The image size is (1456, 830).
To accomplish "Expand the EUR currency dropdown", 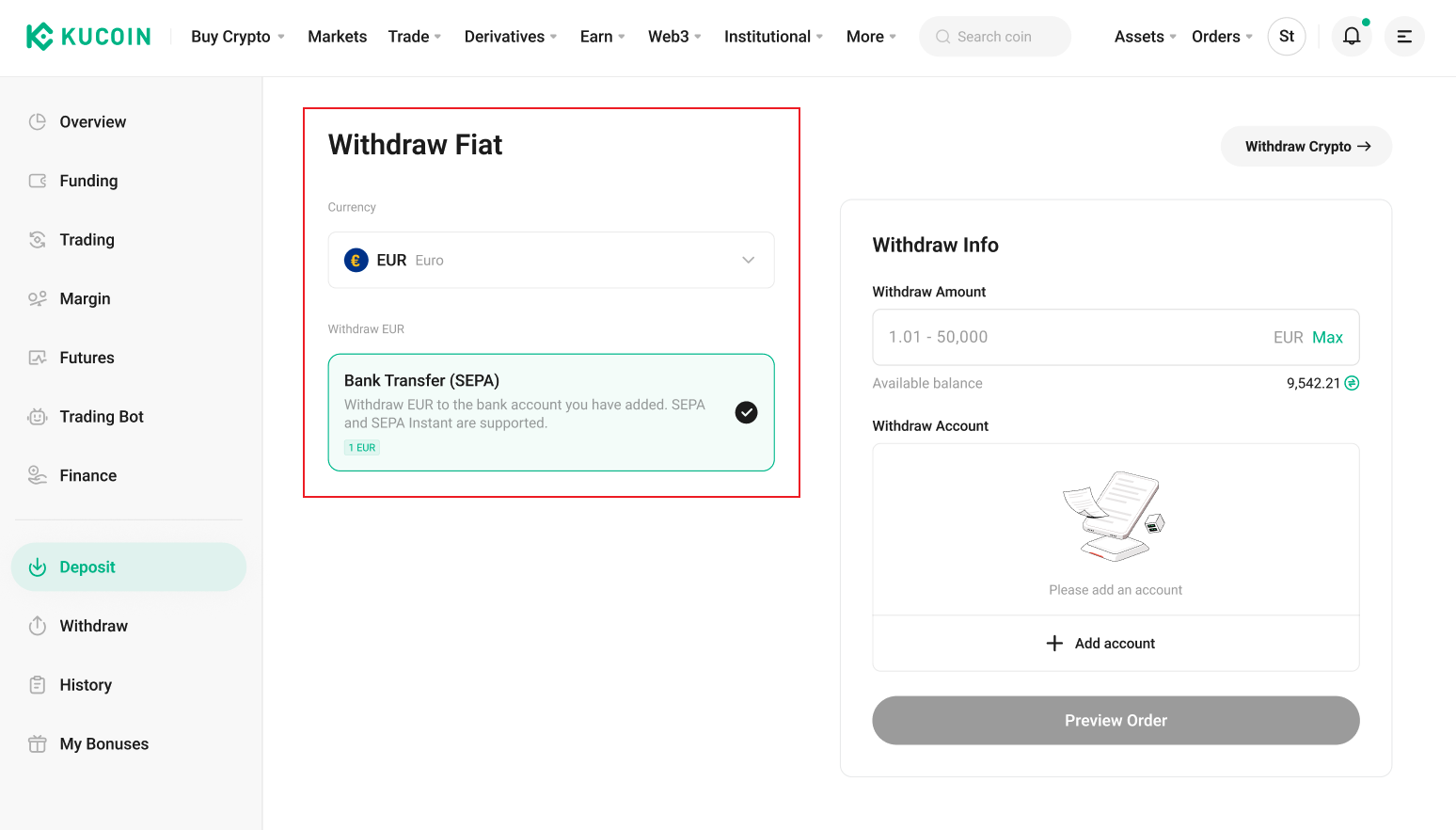I will tap(550, 260).
